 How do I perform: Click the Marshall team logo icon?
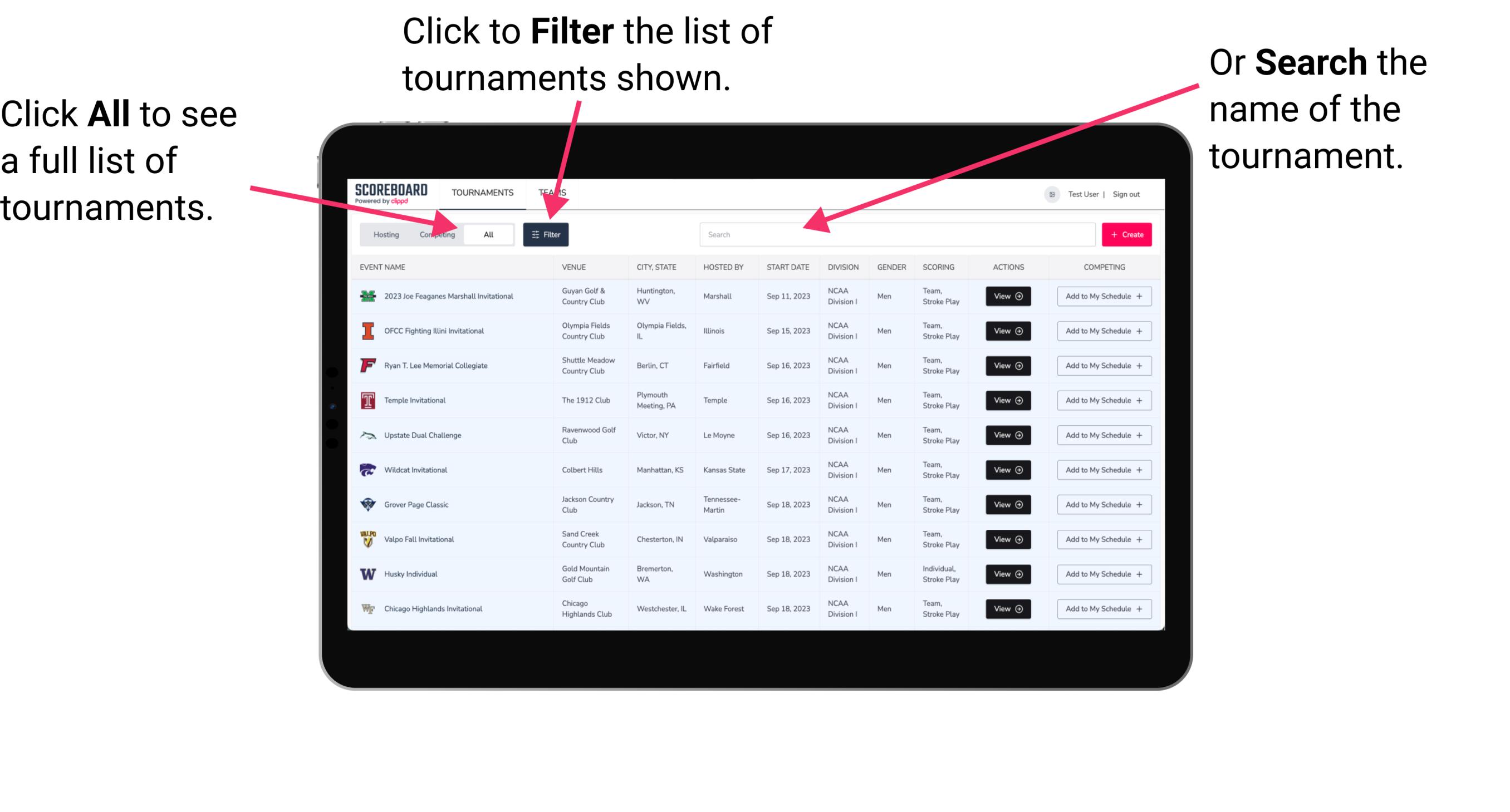click(x=368, y=297)
